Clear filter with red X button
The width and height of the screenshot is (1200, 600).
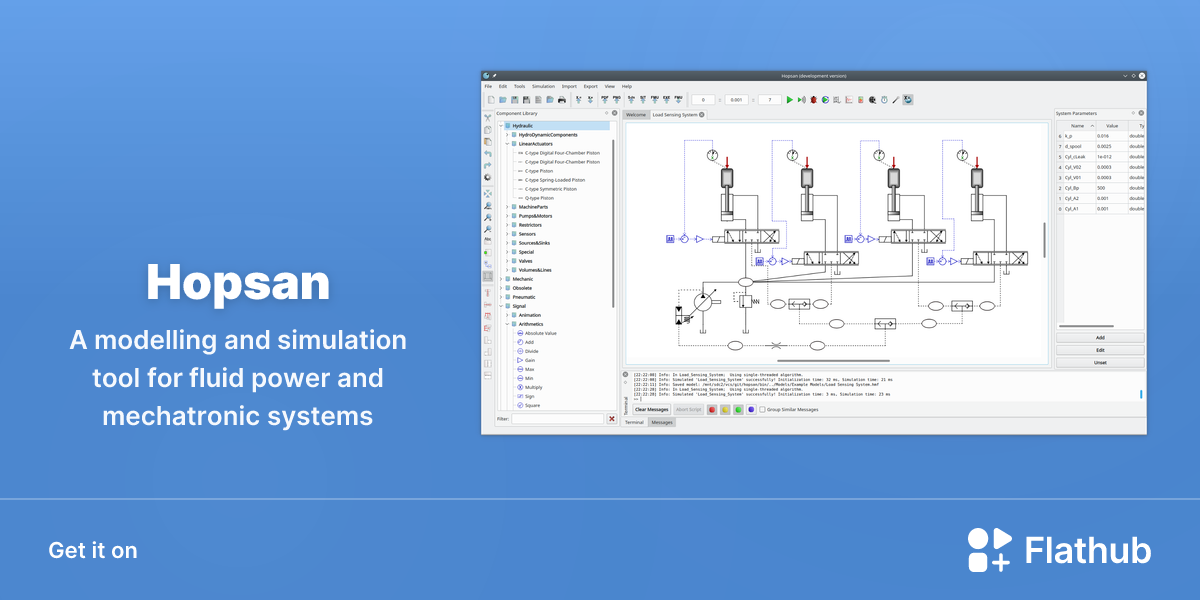pyautogui.click(x=612, y=419)
